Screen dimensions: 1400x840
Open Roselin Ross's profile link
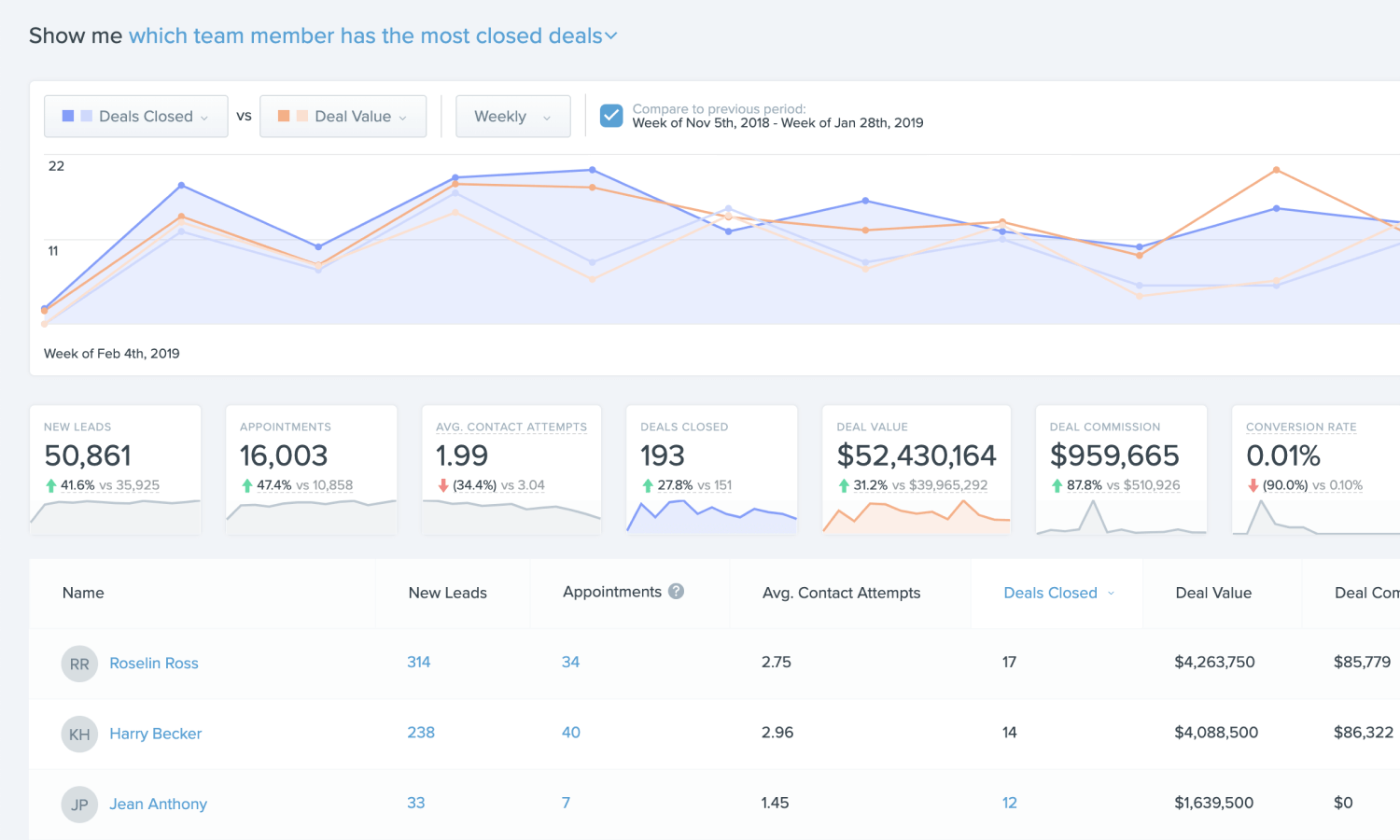[x=153, y=663]
